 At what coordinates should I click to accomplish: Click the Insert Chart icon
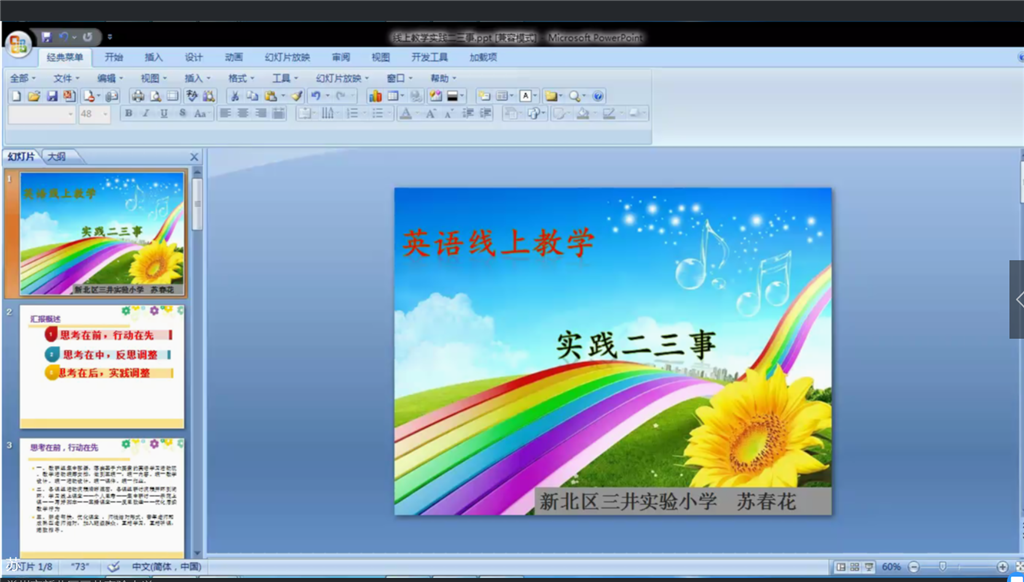[375, 96]
